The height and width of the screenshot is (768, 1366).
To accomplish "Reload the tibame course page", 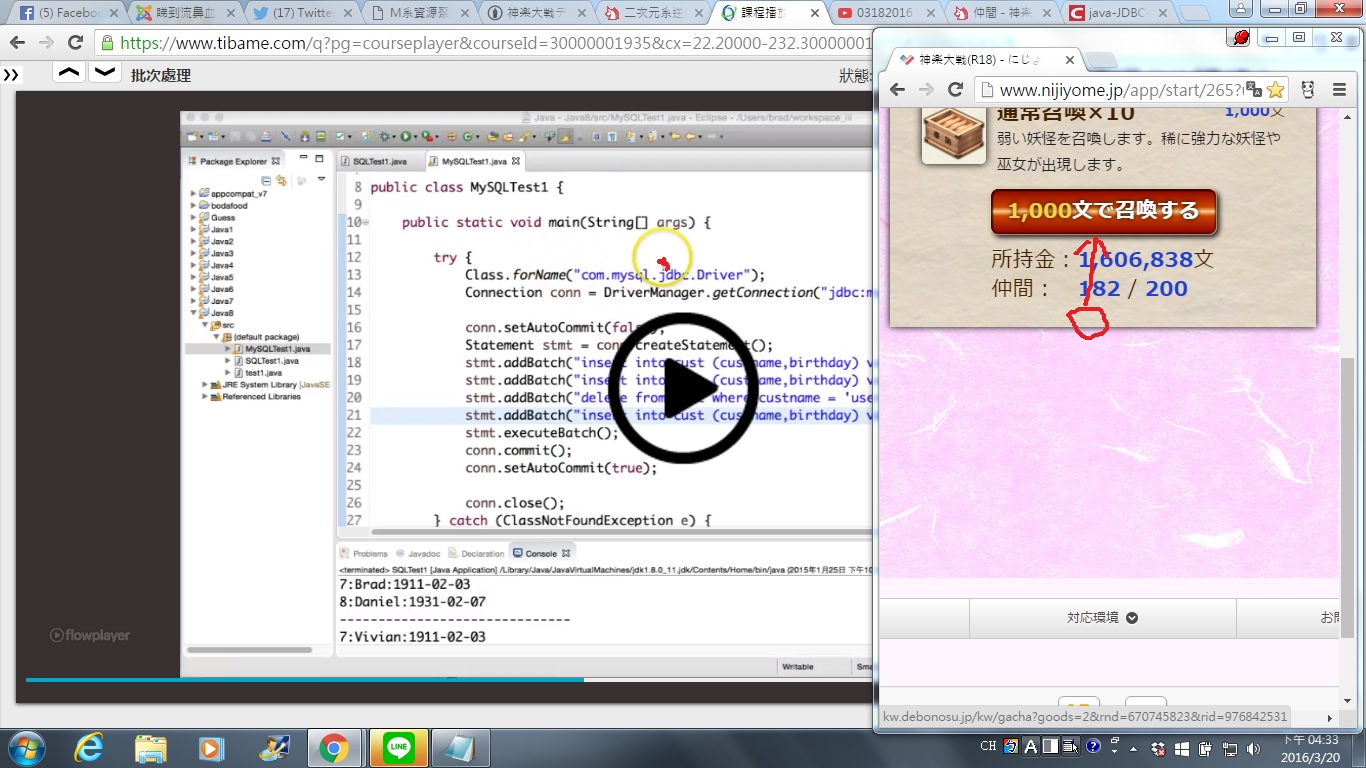I will point(75,43).
